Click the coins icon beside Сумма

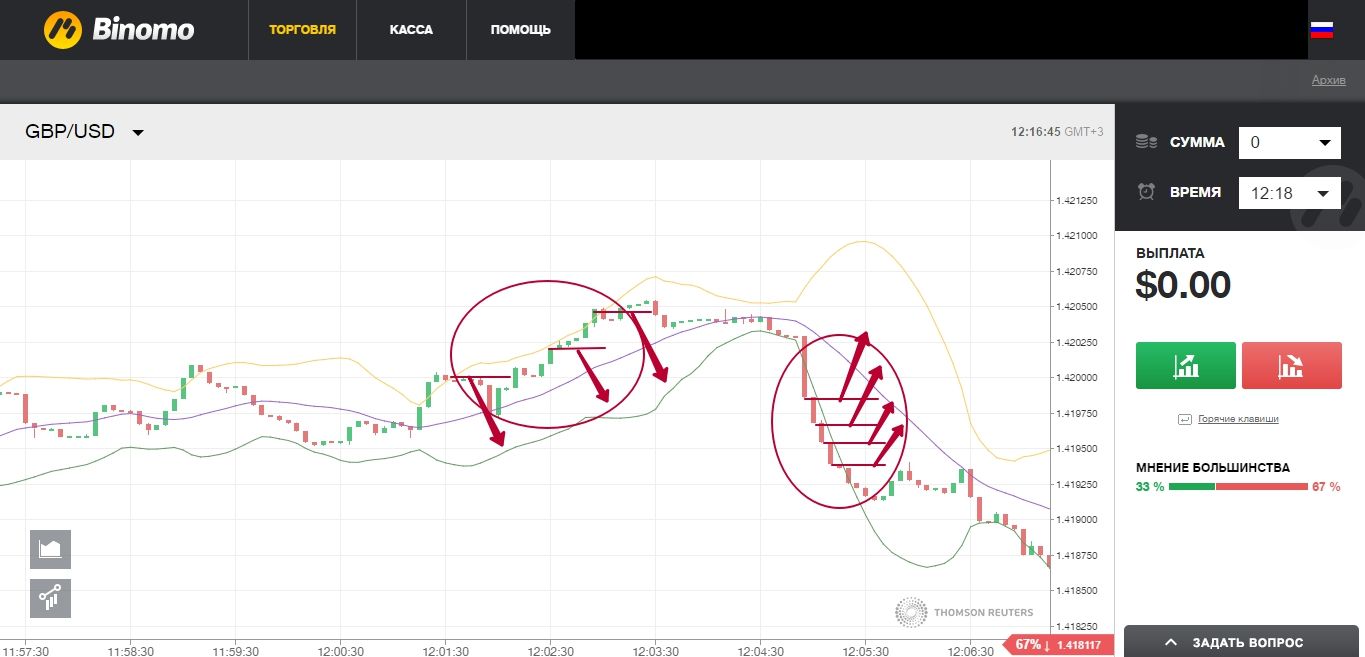tap(1146, 142)
